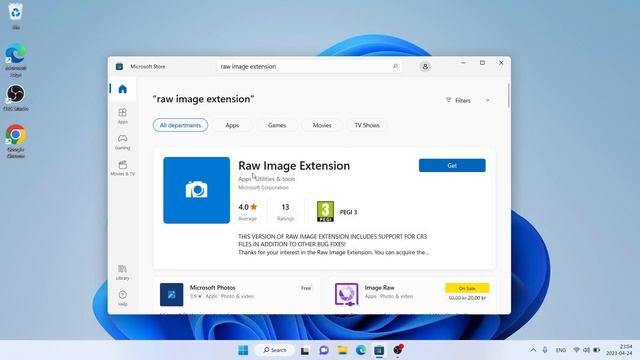640x360 pixels.
Task: Open Microsoft Edge desktop shortcut
Action: [x=16, y=60]
